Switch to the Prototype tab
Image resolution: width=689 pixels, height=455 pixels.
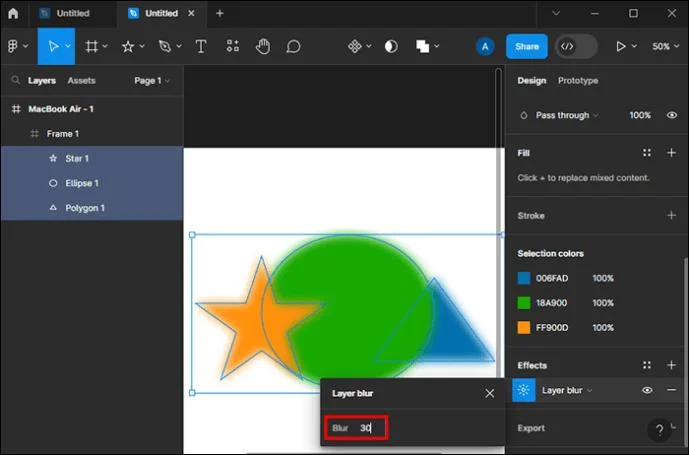pyautogui.click(x=578, y=80)
